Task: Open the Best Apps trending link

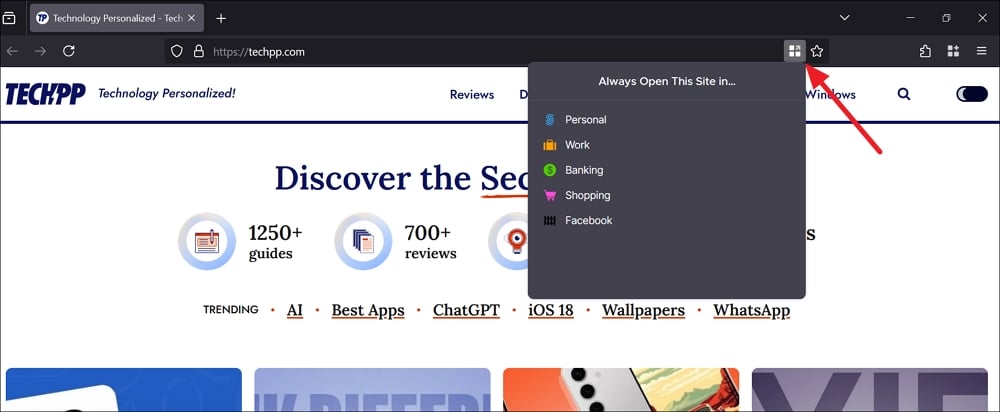Action: pyautogui.click(x=368, y=311)
